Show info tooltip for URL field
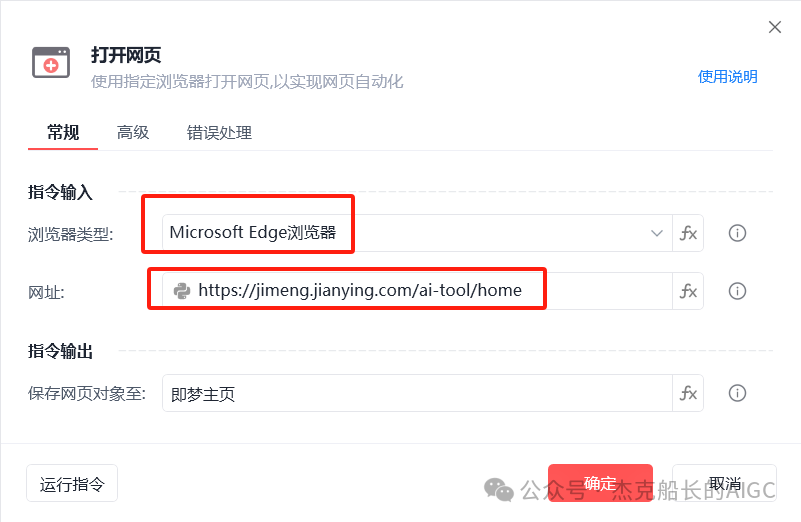The height and width of the screenshot is (522, 801). [737, 291]
